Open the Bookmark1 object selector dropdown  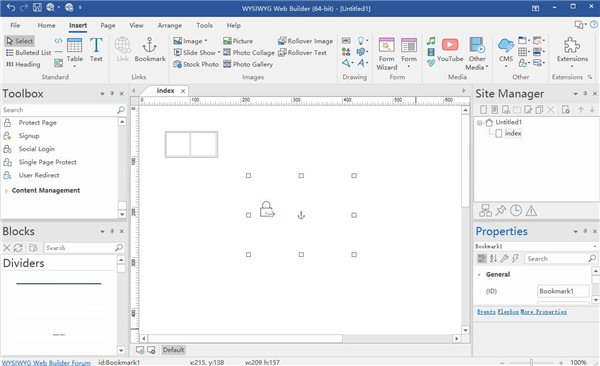point(595,246)
